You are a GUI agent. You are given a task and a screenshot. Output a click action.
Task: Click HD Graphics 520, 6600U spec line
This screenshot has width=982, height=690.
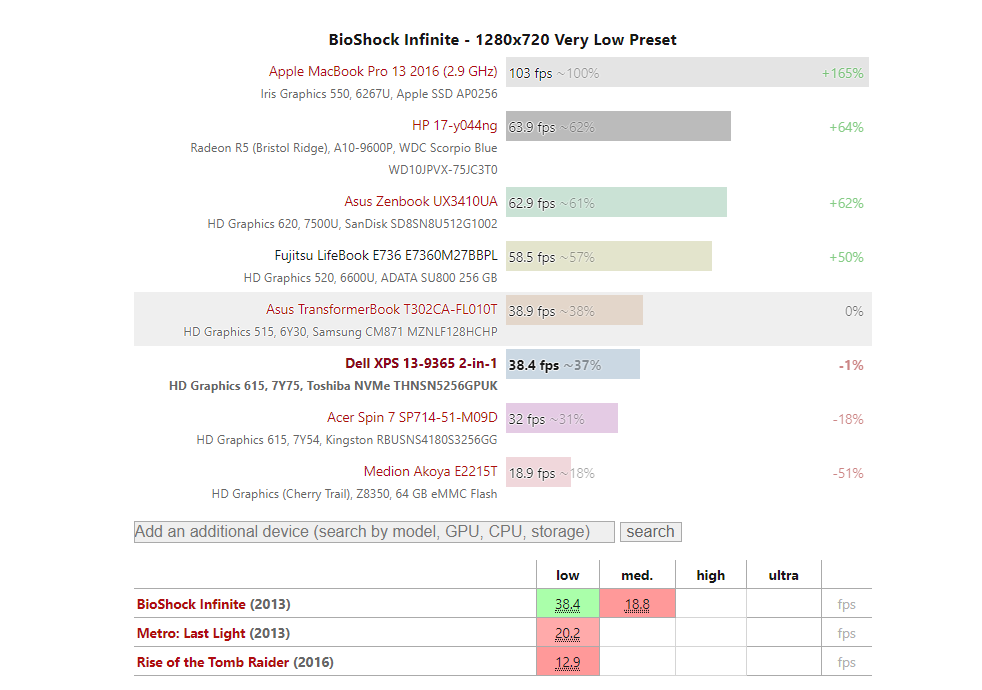click(371, 277)
